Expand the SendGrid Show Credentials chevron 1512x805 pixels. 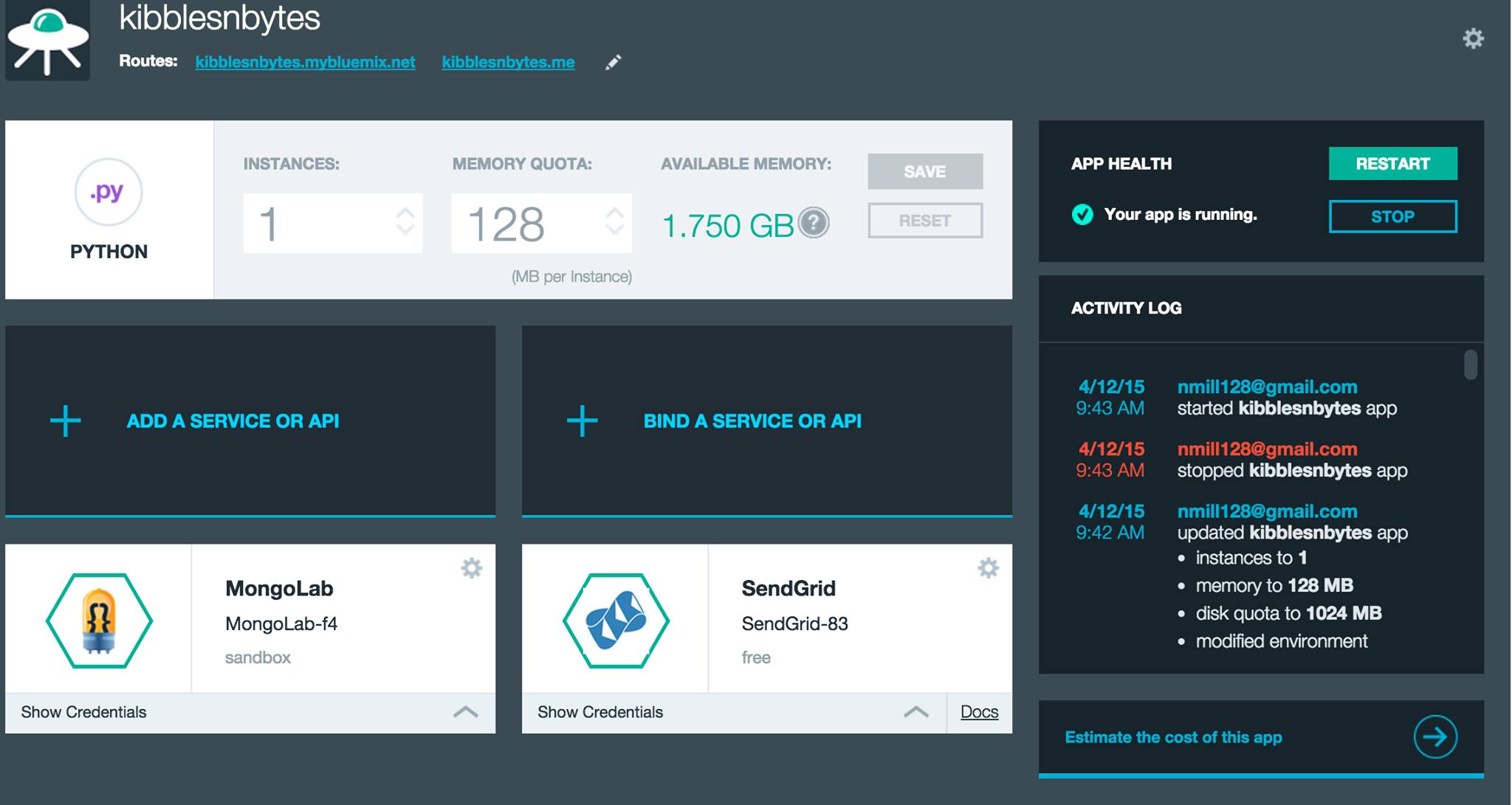(x=915, y=712)
